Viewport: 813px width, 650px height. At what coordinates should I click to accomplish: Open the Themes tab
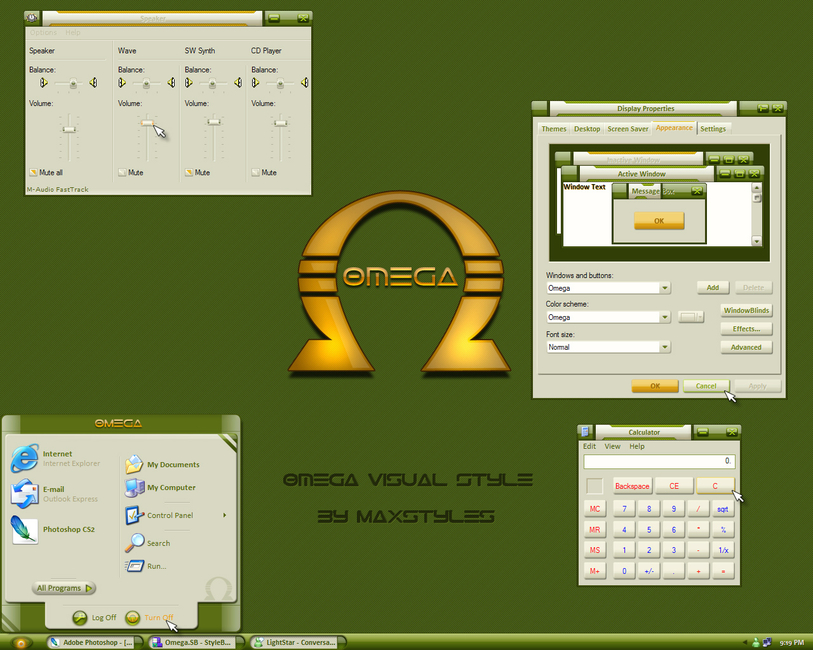pyautogui.click(x=554, y=129)
